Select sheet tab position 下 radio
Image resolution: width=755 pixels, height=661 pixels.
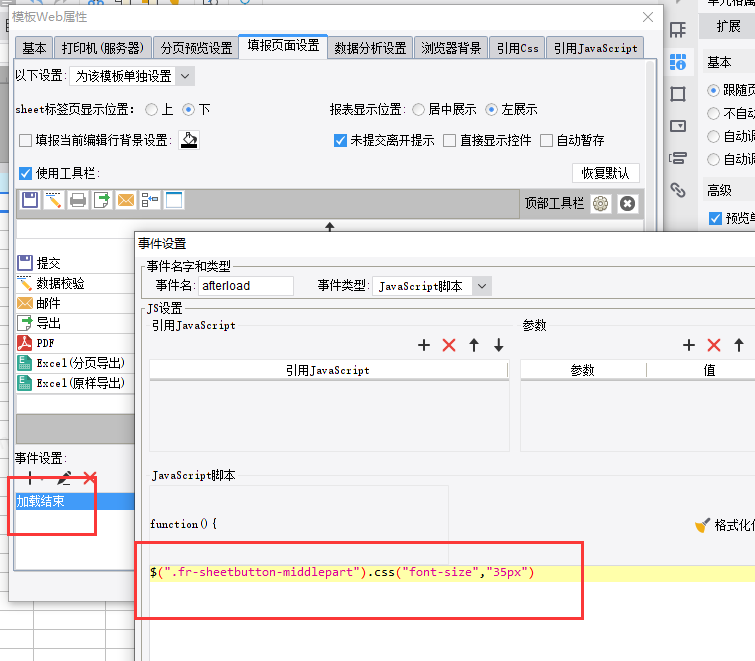(x=188, y=110)
